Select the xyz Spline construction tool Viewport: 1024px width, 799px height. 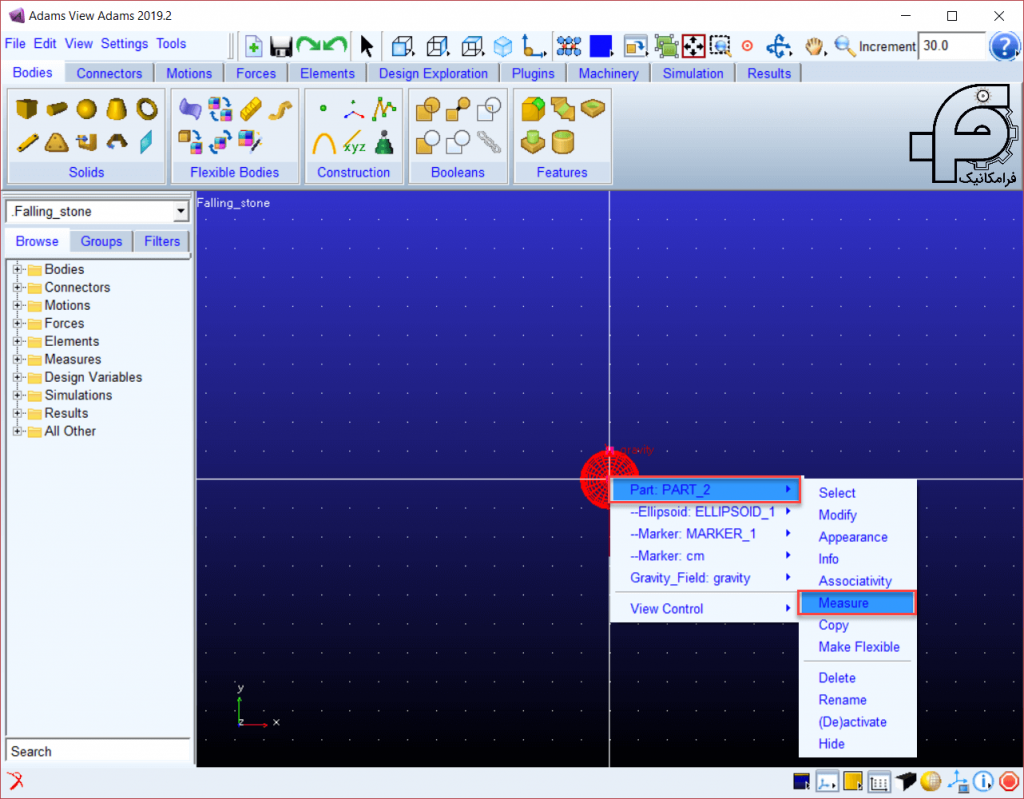pos(353,142)
